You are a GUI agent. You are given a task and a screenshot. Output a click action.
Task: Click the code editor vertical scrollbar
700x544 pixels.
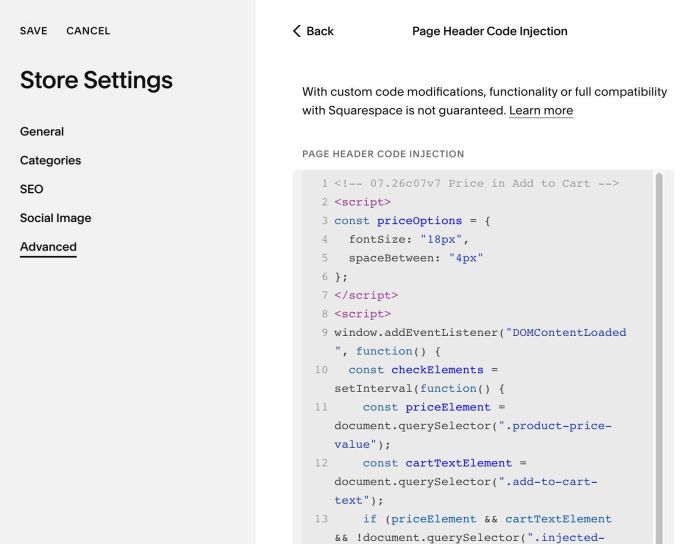pyautogui.click(x=659, y=357)
